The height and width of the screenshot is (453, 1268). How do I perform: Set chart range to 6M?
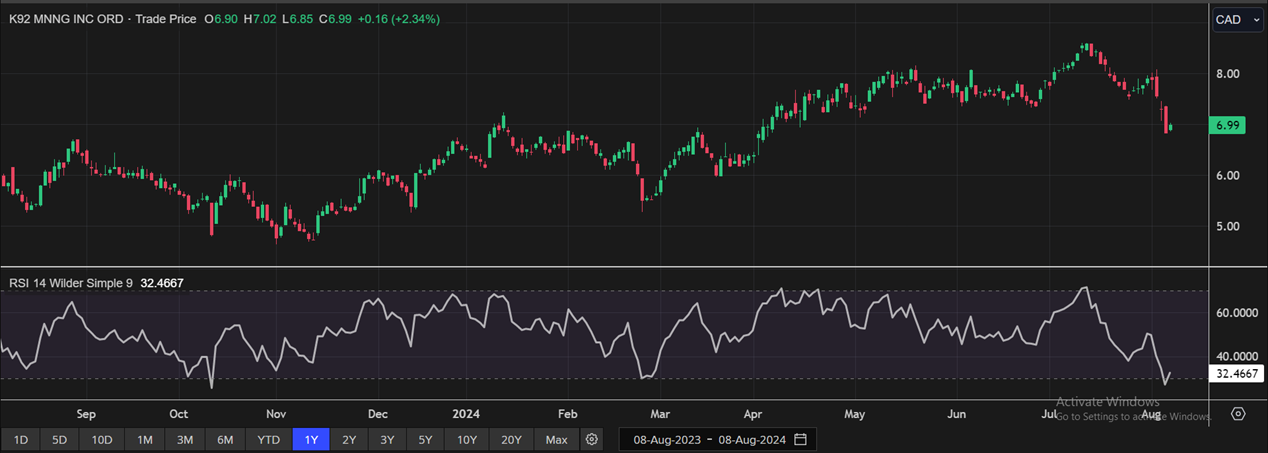[x=225, y=439]
